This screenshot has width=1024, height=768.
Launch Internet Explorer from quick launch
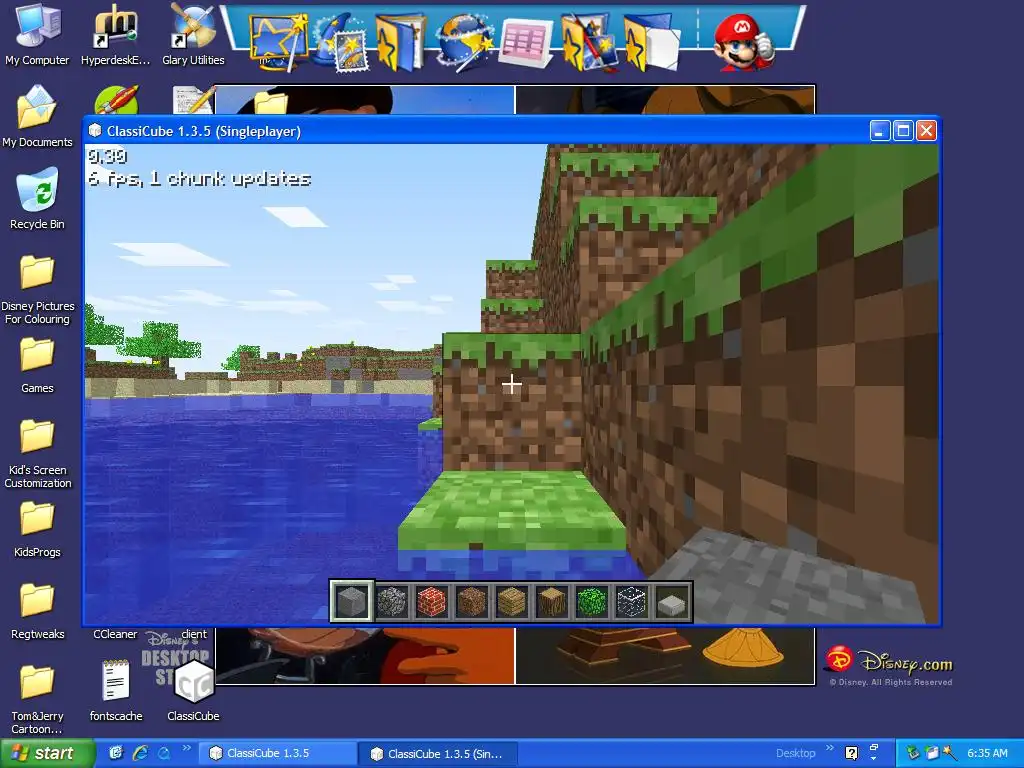click(140, 754)
